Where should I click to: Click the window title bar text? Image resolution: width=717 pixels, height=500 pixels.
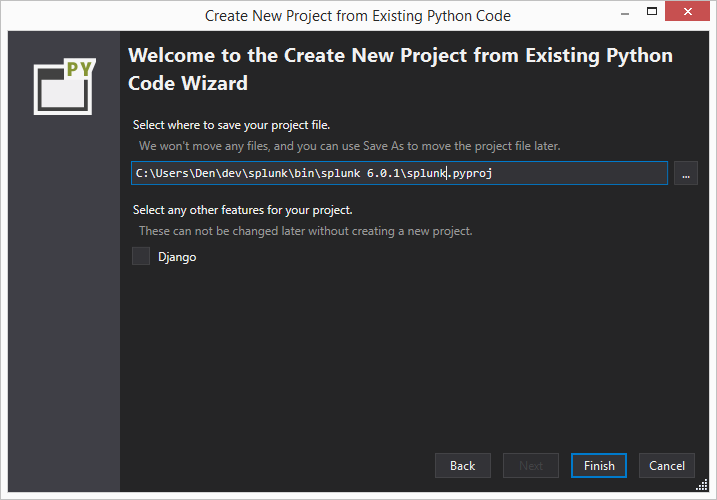358,16
